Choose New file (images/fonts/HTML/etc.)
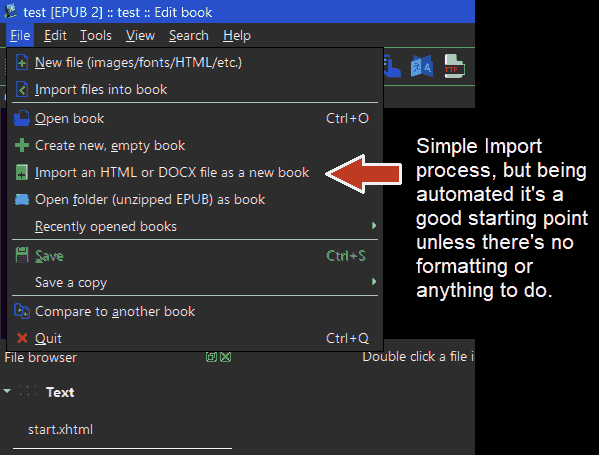Viewport: 599px width, 455px height. coord(195,63)
